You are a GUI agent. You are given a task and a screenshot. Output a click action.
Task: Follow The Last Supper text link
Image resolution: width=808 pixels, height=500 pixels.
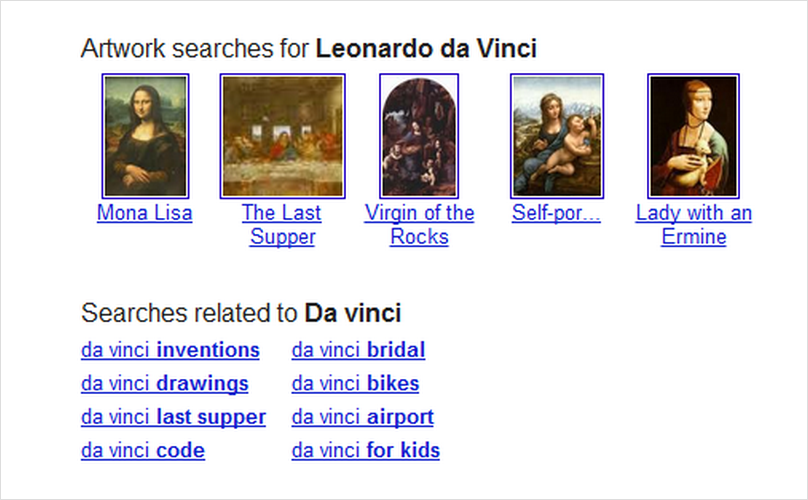[282, 225]
